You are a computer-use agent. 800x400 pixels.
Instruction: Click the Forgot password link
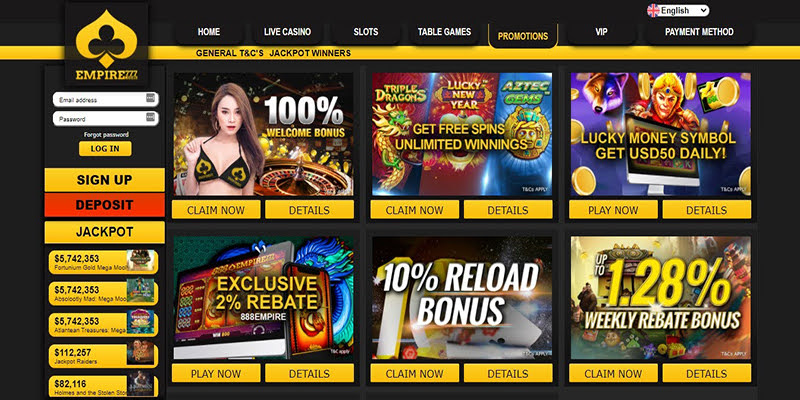click(x=106, y=135)
